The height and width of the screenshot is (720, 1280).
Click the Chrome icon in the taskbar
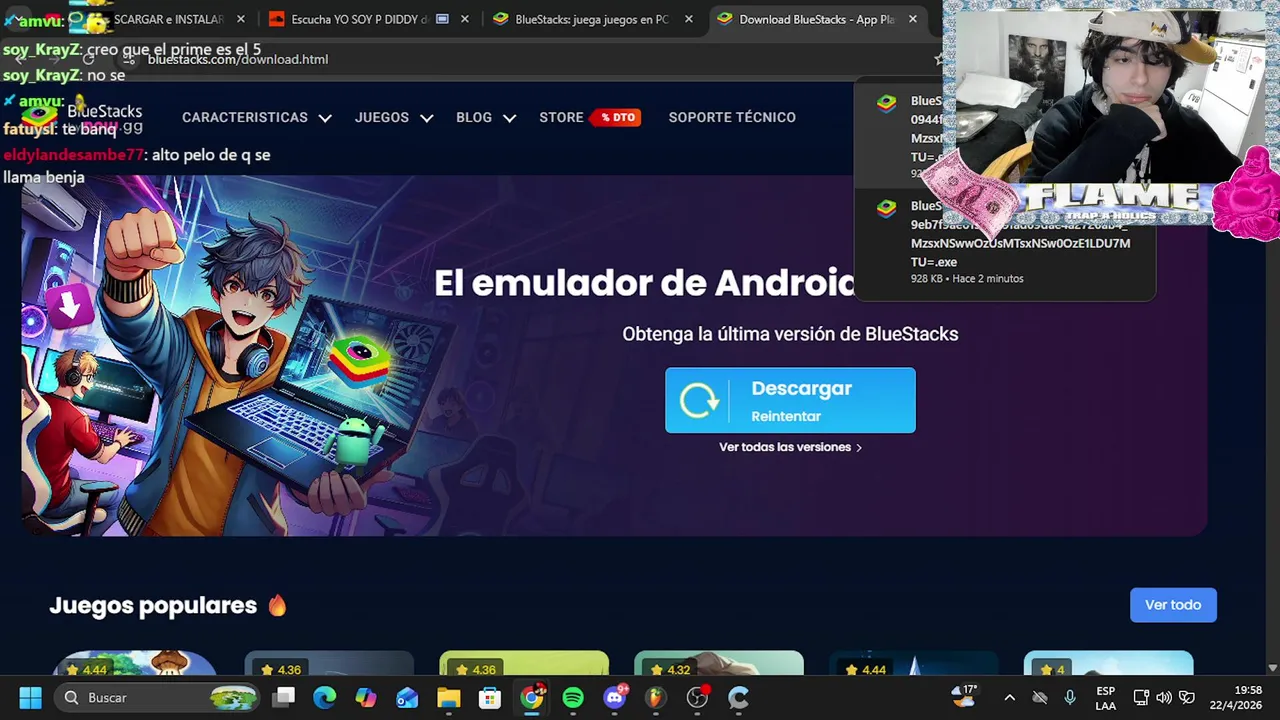pos(531,698)
